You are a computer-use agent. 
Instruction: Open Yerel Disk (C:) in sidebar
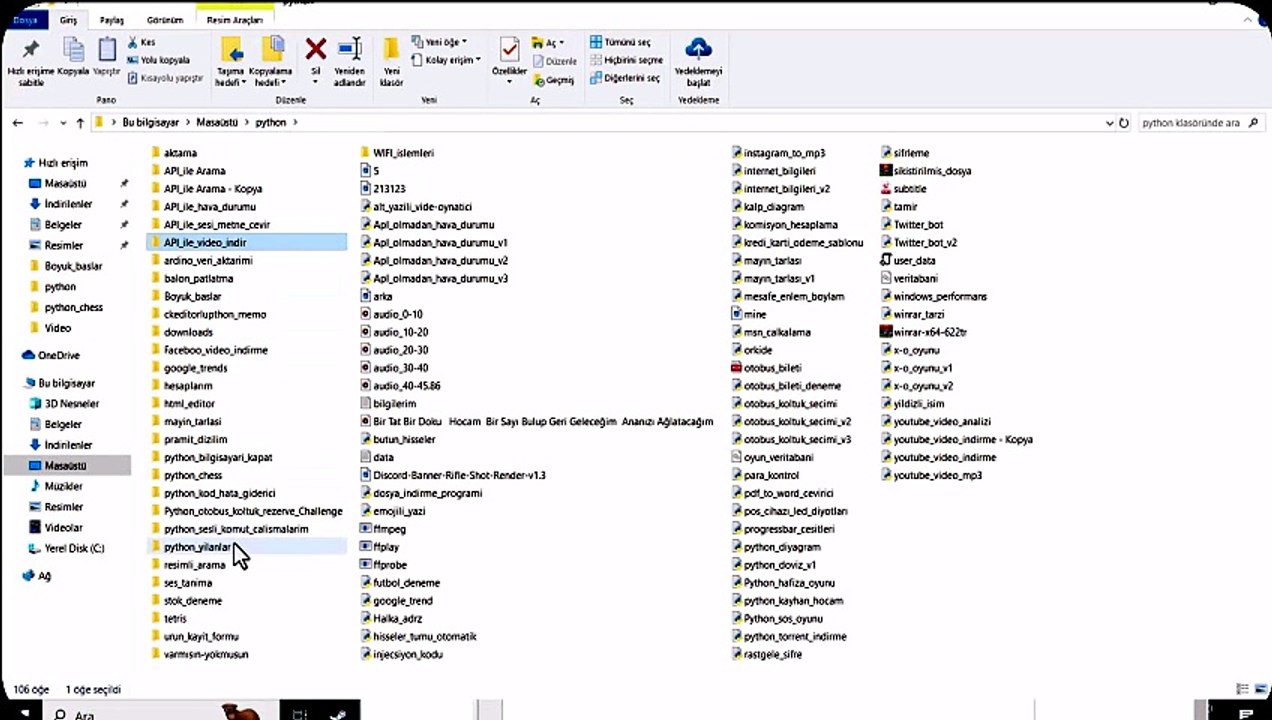66,548
